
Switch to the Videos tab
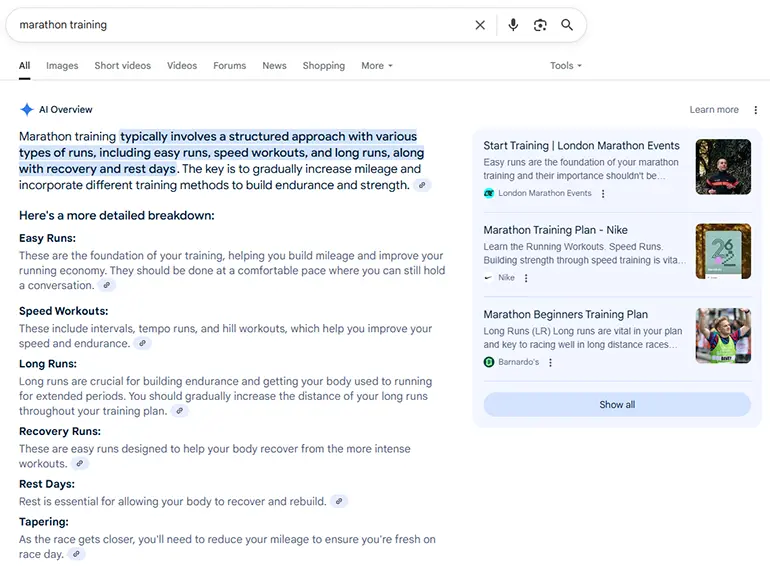point(182,65)
